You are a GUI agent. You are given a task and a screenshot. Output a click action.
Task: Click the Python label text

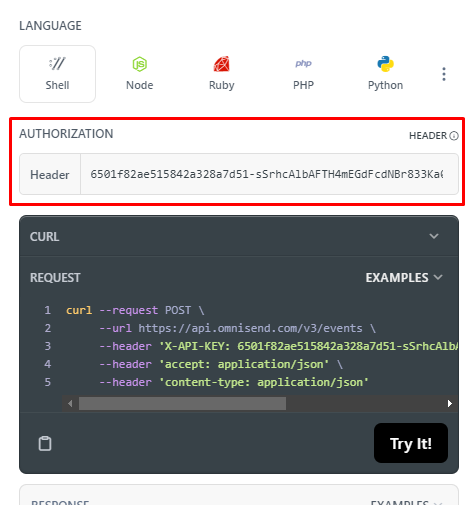coord(385,85)
